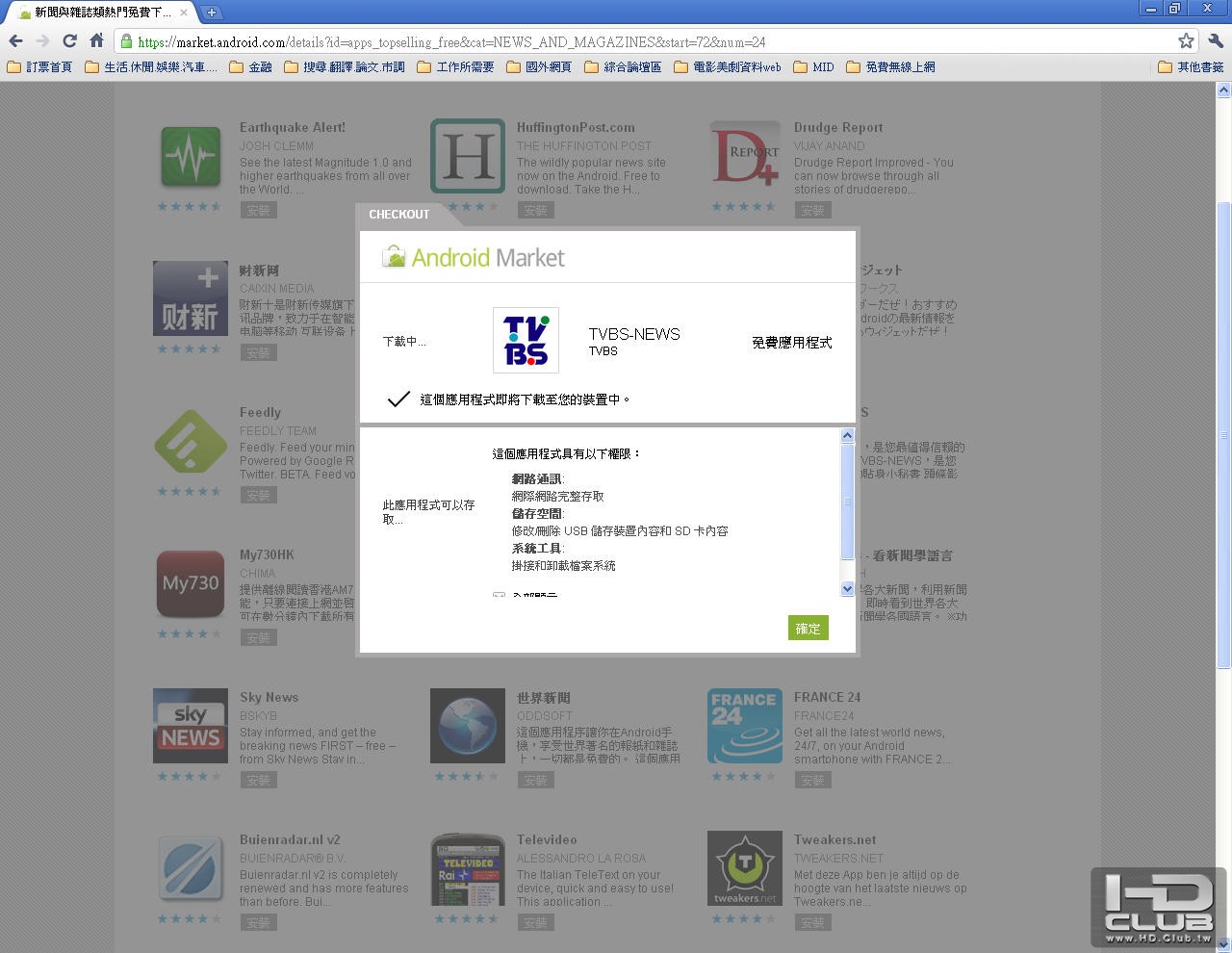Open the Feedly app title link
Viewport: 1232px width, 953px height.
pos(260,412)
